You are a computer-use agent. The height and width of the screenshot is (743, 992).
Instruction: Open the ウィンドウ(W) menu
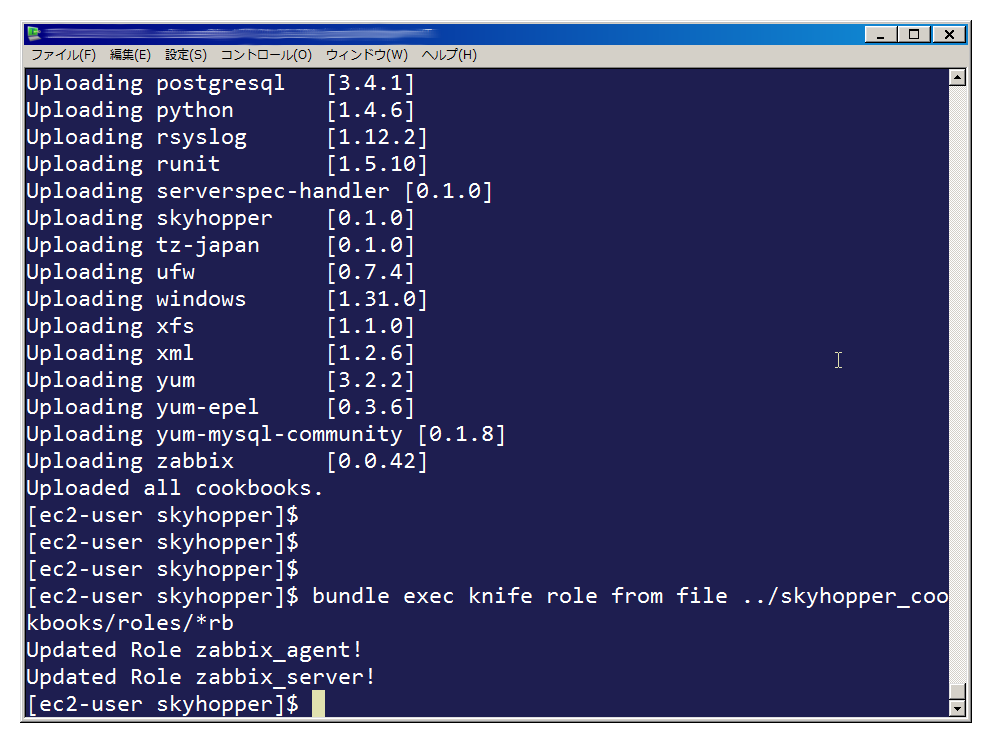click(x=367, y=55)
